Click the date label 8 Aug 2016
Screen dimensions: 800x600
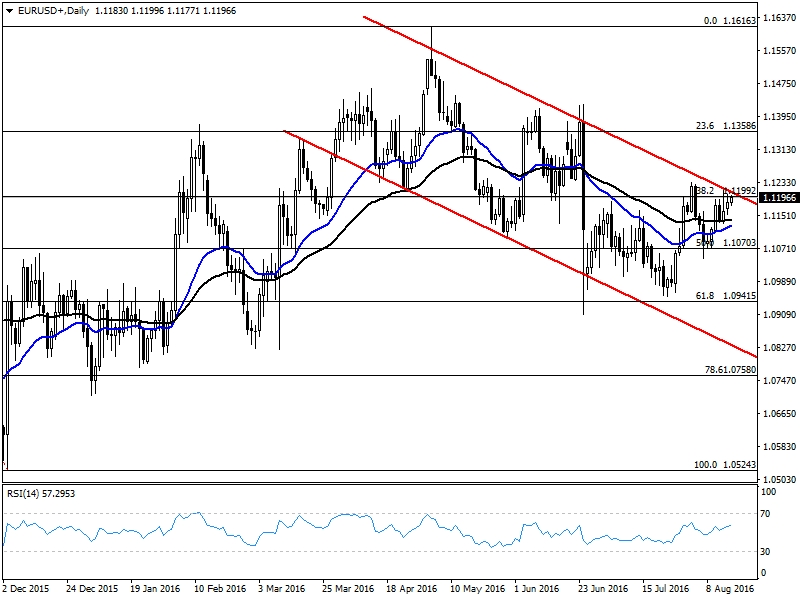(730, 588)
